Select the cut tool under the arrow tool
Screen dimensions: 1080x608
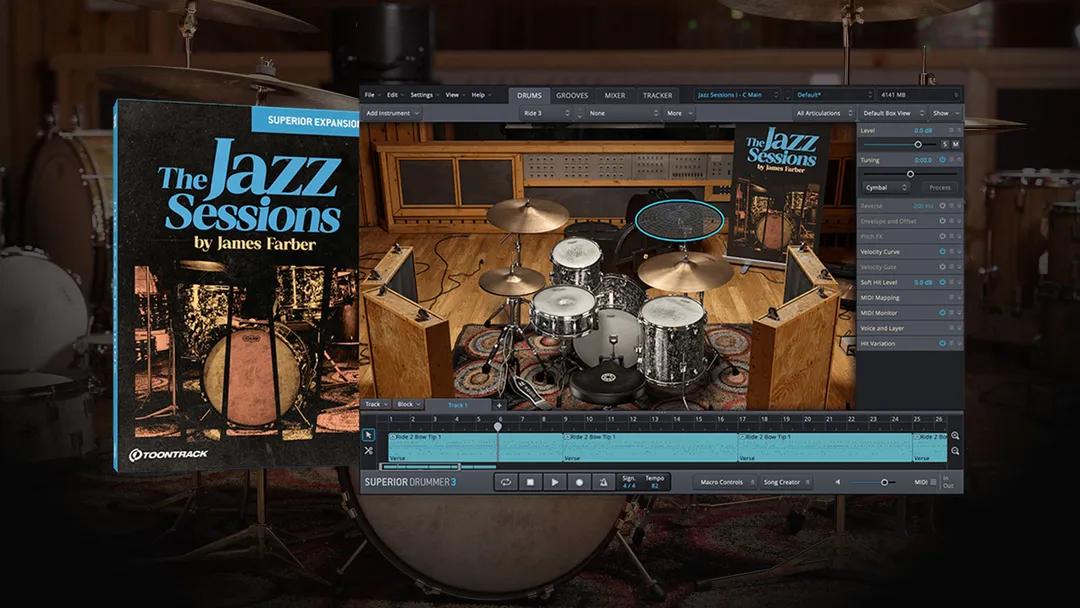tap(369, 449)
